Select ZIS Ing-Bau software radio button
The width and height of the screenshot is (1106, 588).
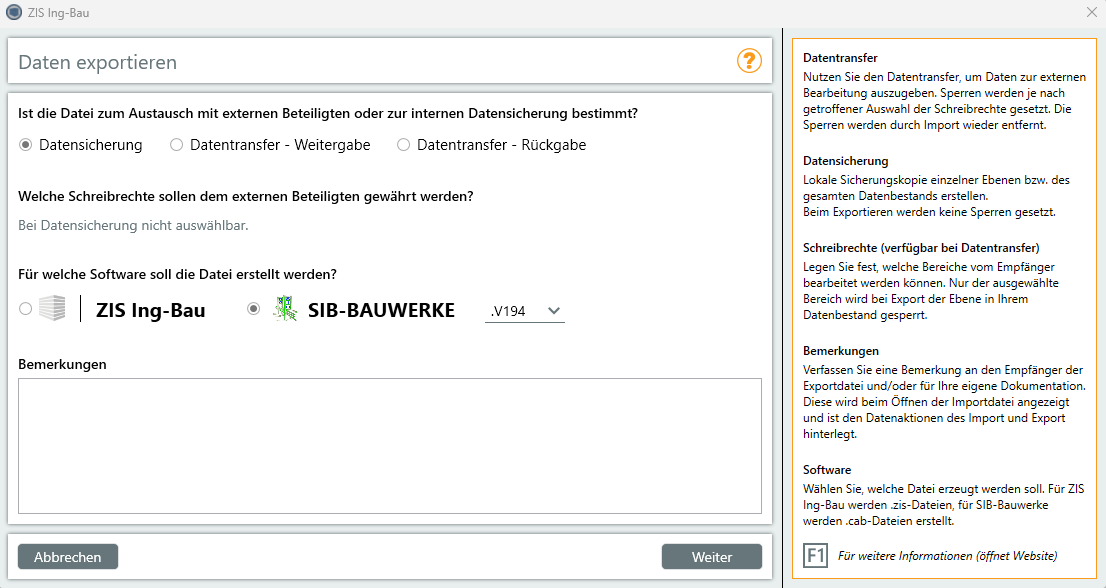(25, 309)
